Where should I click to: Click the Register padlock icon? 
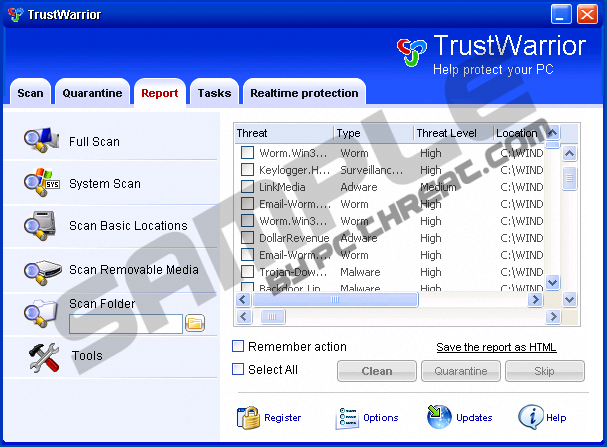point(248,417)
